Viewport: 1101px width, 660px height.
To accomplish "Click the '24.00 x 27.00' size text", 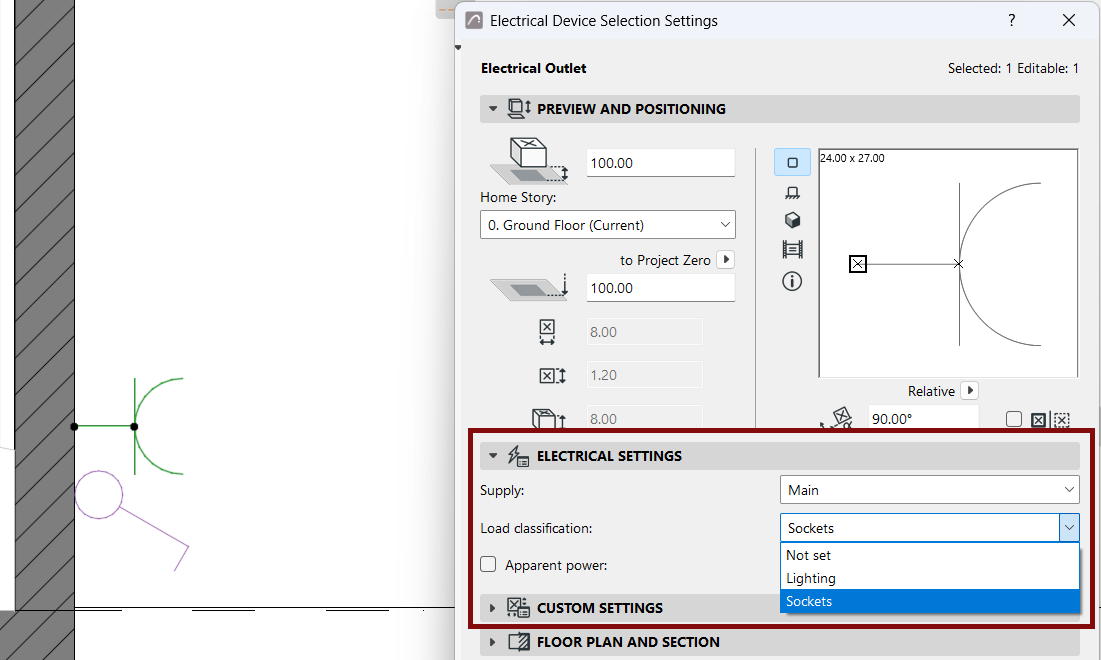I will point(852,158).
